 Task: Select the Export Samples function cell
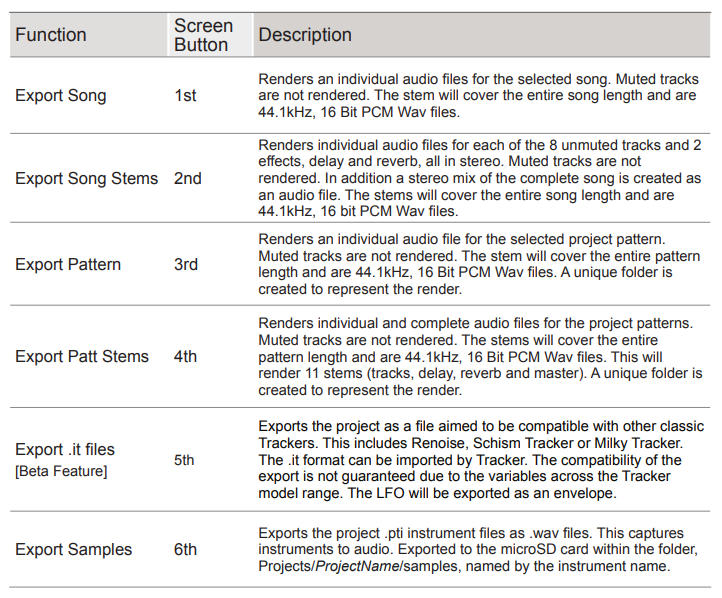74,549
